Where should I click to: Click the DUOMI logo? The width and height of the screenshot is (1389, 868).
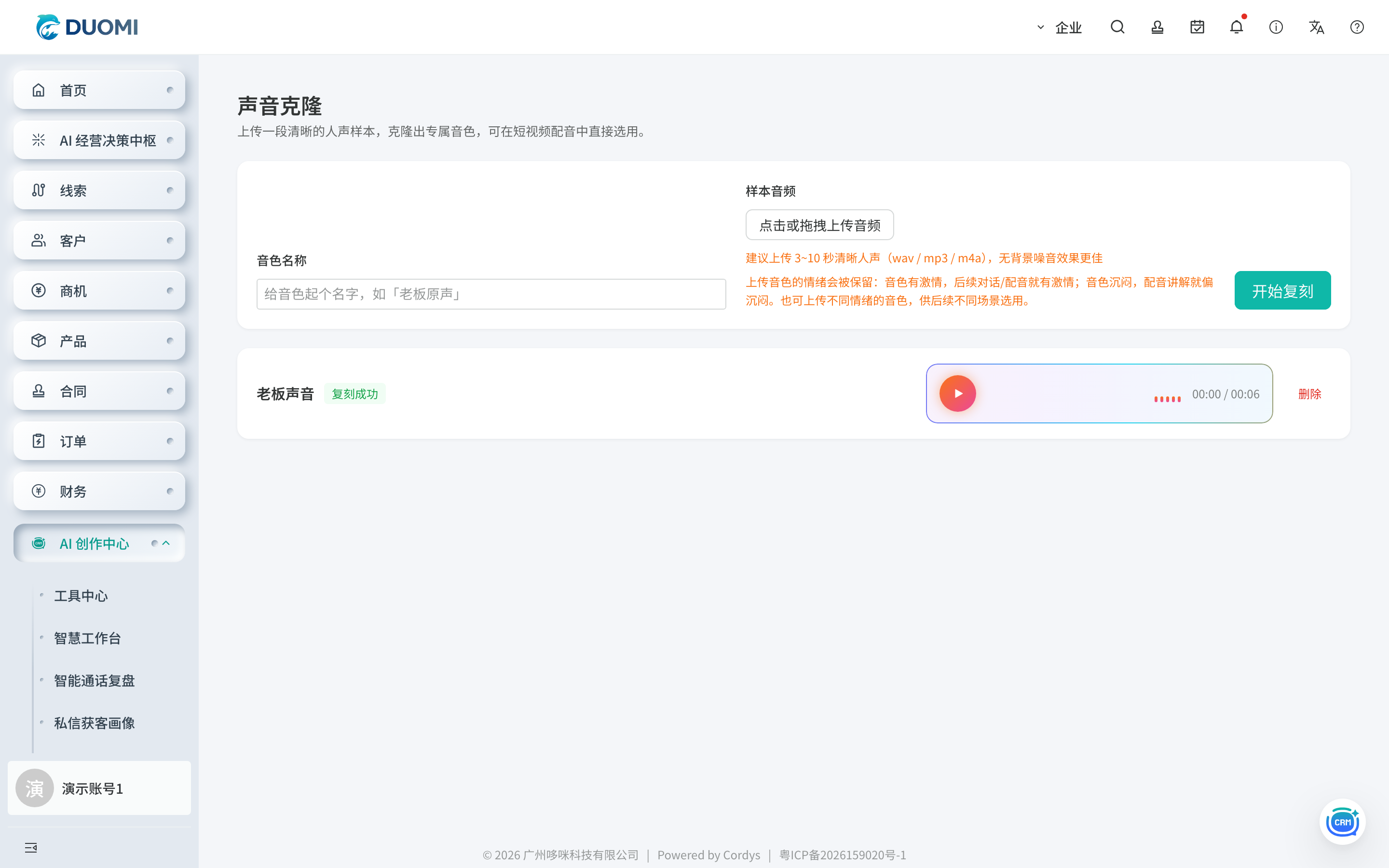[x=87, y=27]
